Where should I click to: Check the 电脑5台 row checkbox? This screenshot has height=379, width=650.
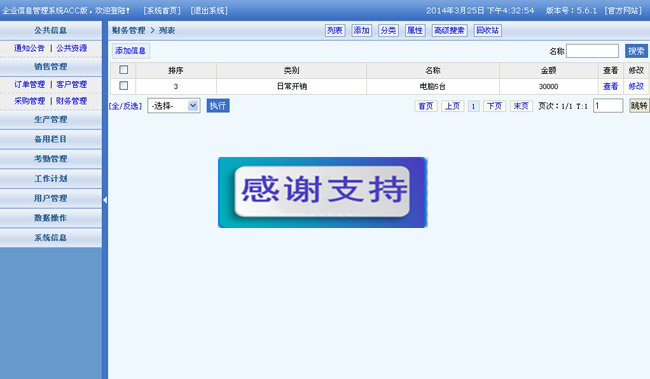pos(124,85)
